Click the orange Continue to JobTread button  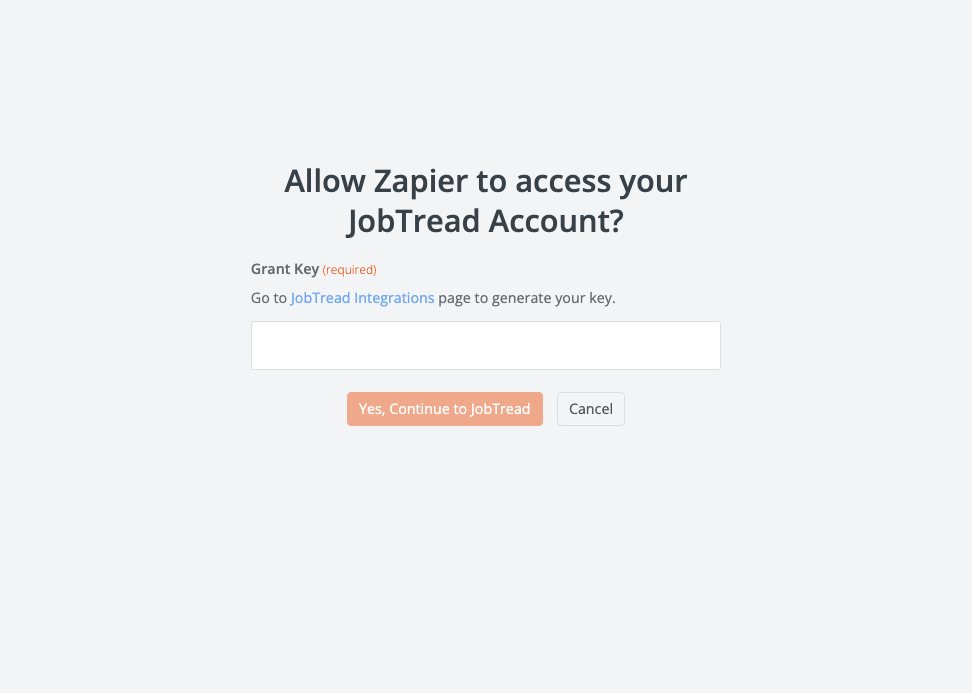(x=444, y=409)
